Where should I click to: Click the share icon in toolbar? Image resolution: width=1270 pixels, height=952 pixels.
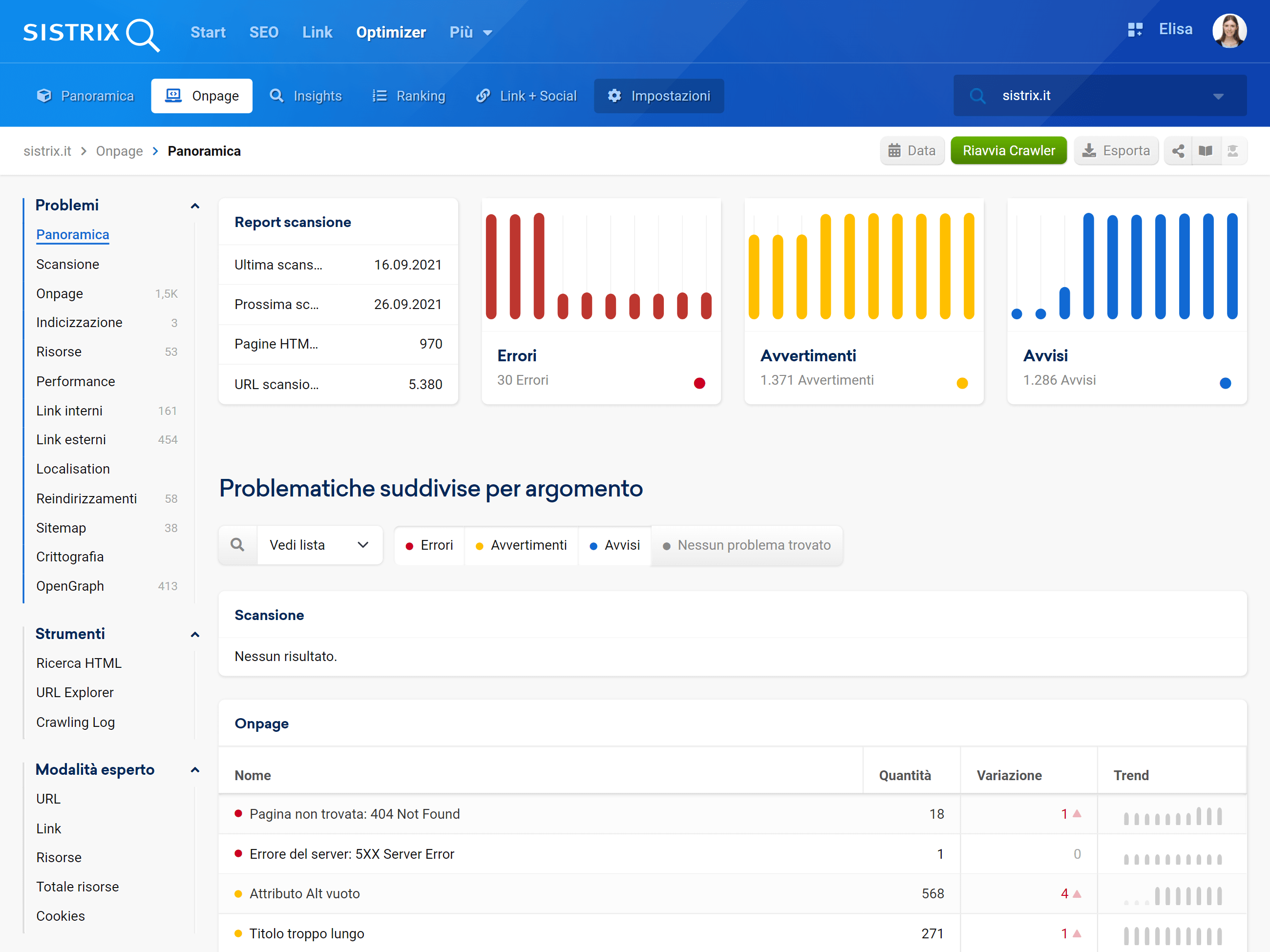(1178, 151)
